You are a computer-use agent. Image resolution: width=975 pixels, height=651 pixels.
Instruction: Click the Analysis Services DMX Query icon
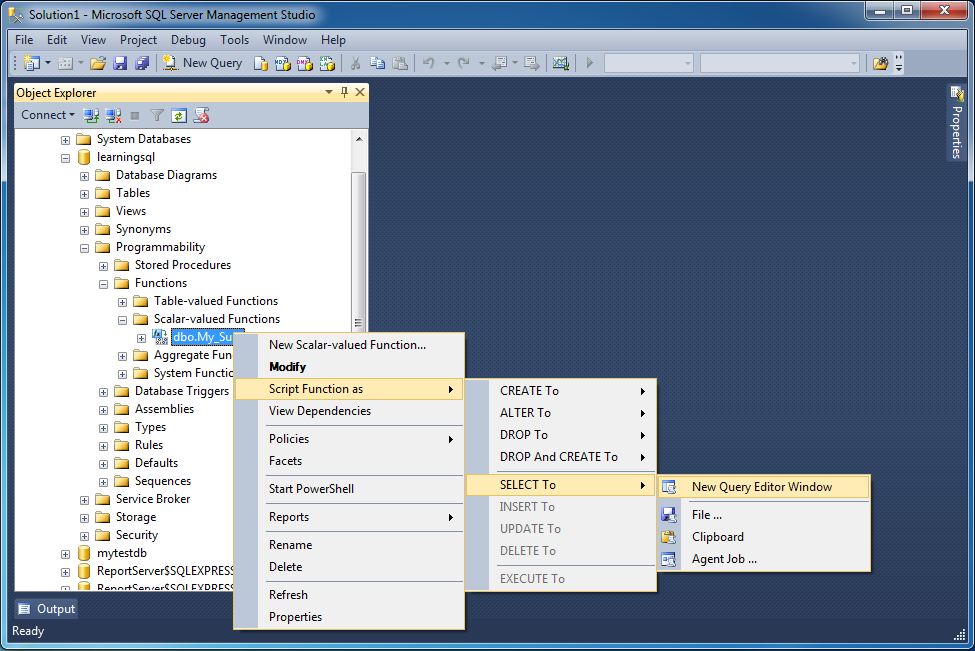click(305, 63)
